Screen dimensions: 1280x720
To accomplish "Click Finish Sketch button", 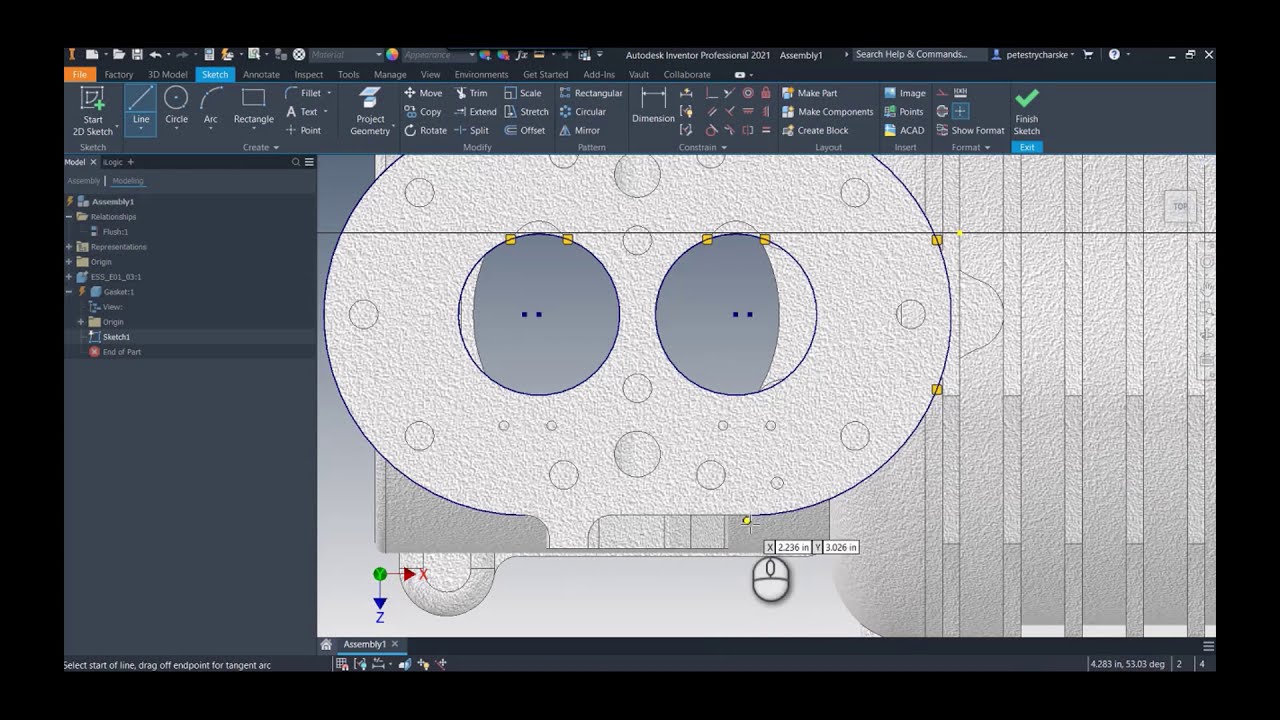I will (x=1027, y=111).
